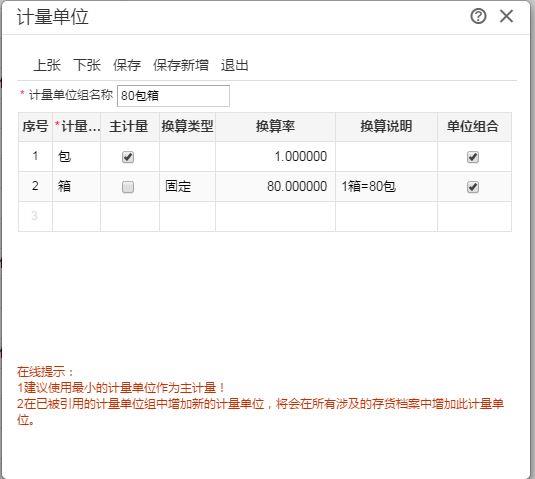
Task: Select the empty row 3 number cell
Action: click(35, 216)
